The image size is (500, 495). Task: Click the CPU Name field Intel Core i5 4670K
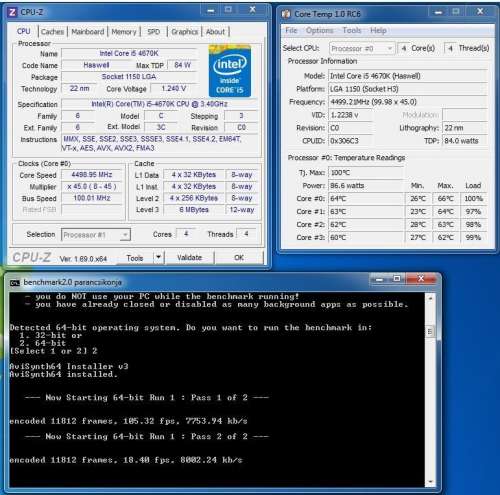[x=129, y=53]
